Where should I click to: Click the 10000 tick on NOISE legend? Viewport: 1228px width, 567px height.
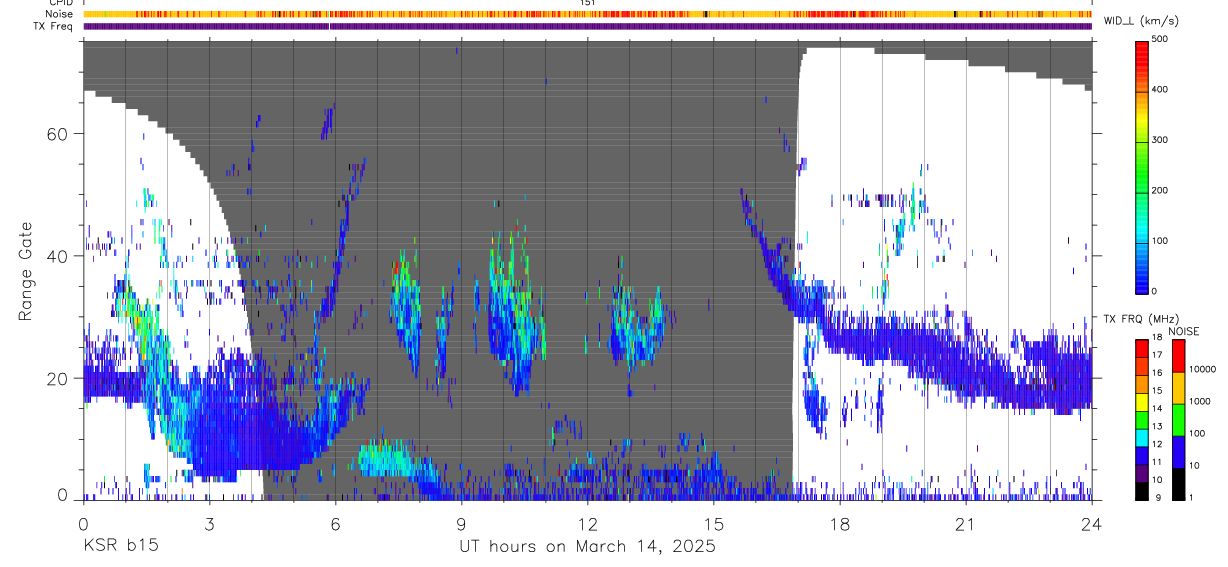point(1202,369)
